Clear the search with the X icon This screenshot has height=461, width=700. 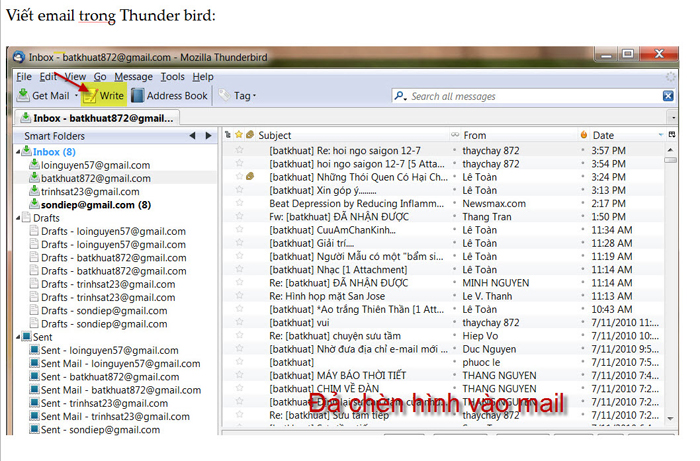pyautogui.click(x=668, y=96)
